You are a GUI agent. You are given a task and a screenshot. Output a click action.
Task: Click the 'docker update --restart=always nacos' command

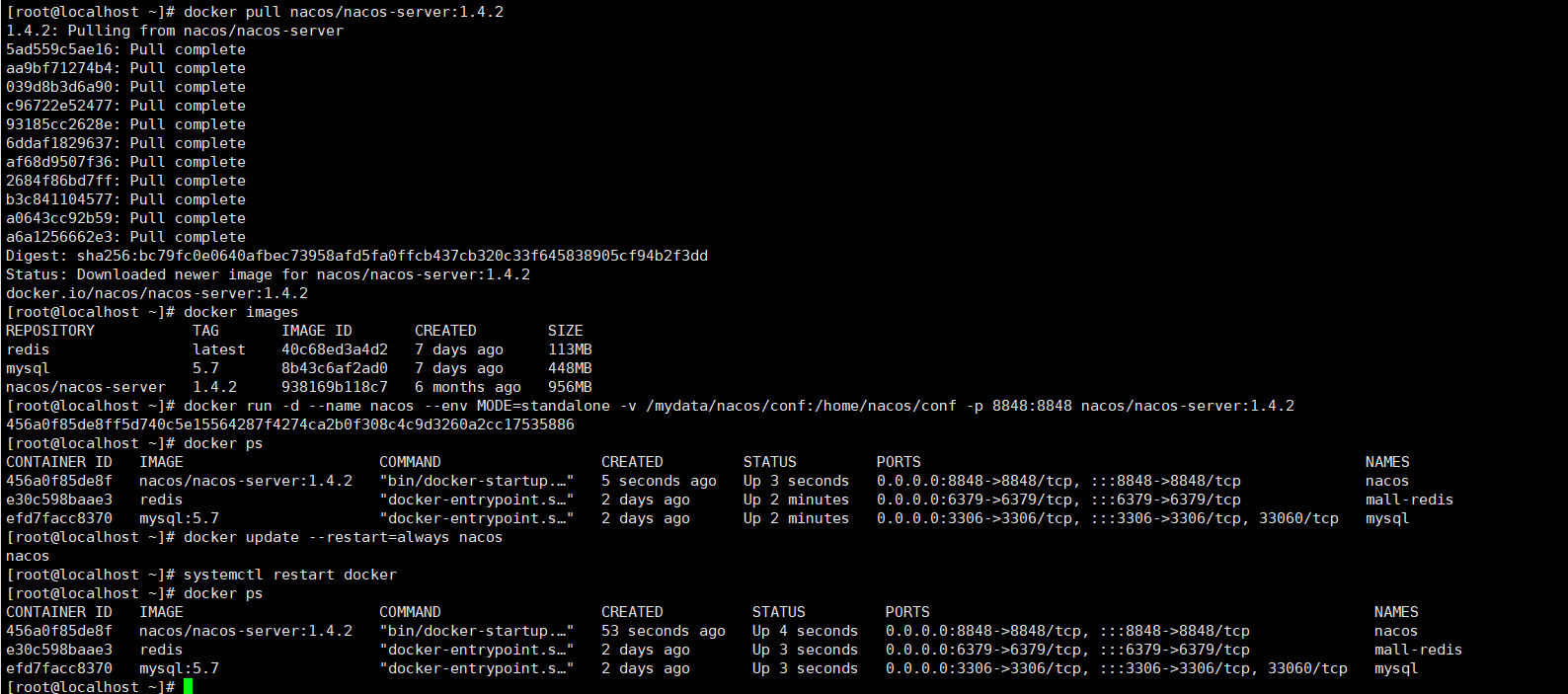coord(343,537)
